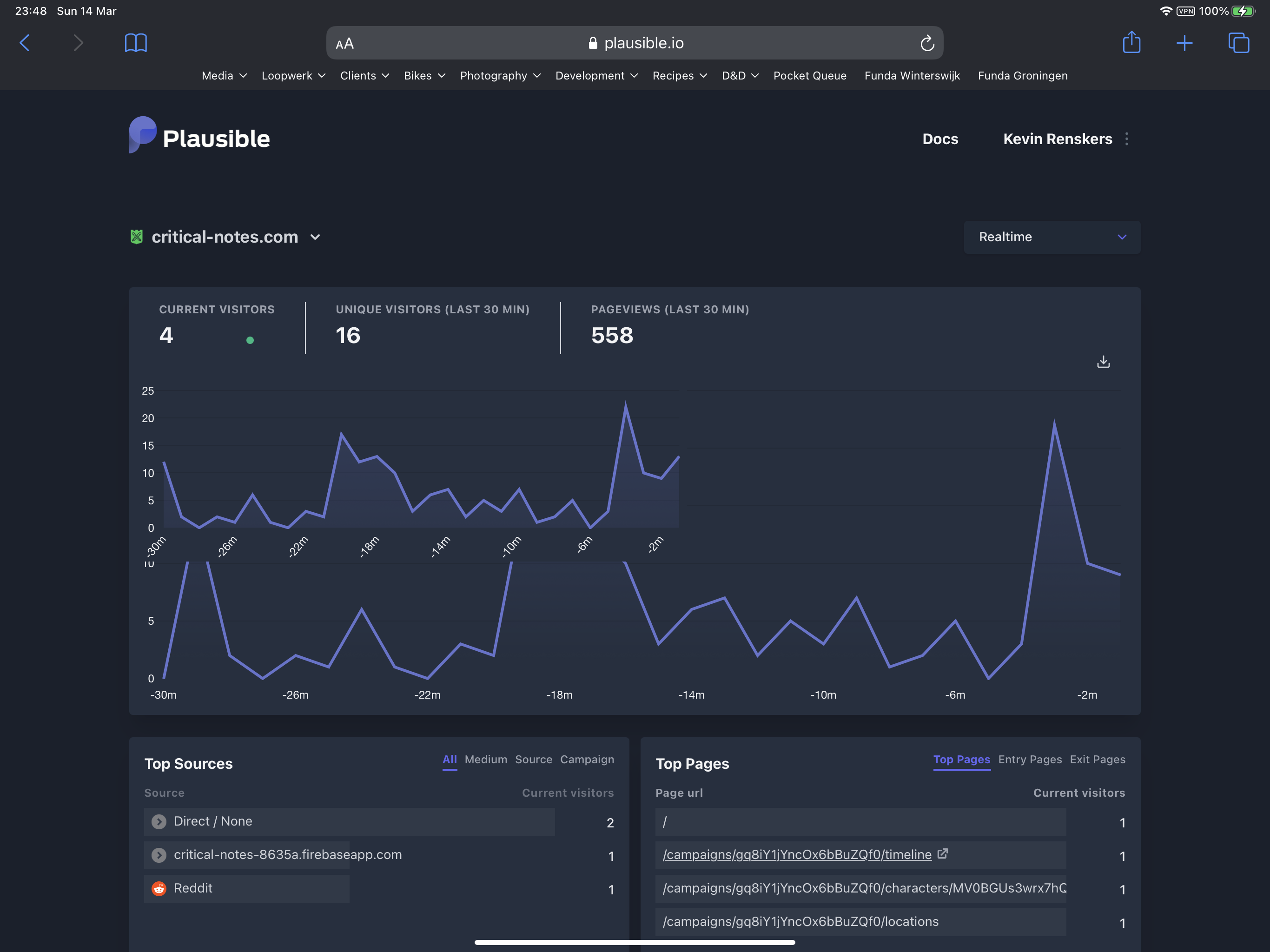Download chart data with export icon

(x=1103, y=362)
